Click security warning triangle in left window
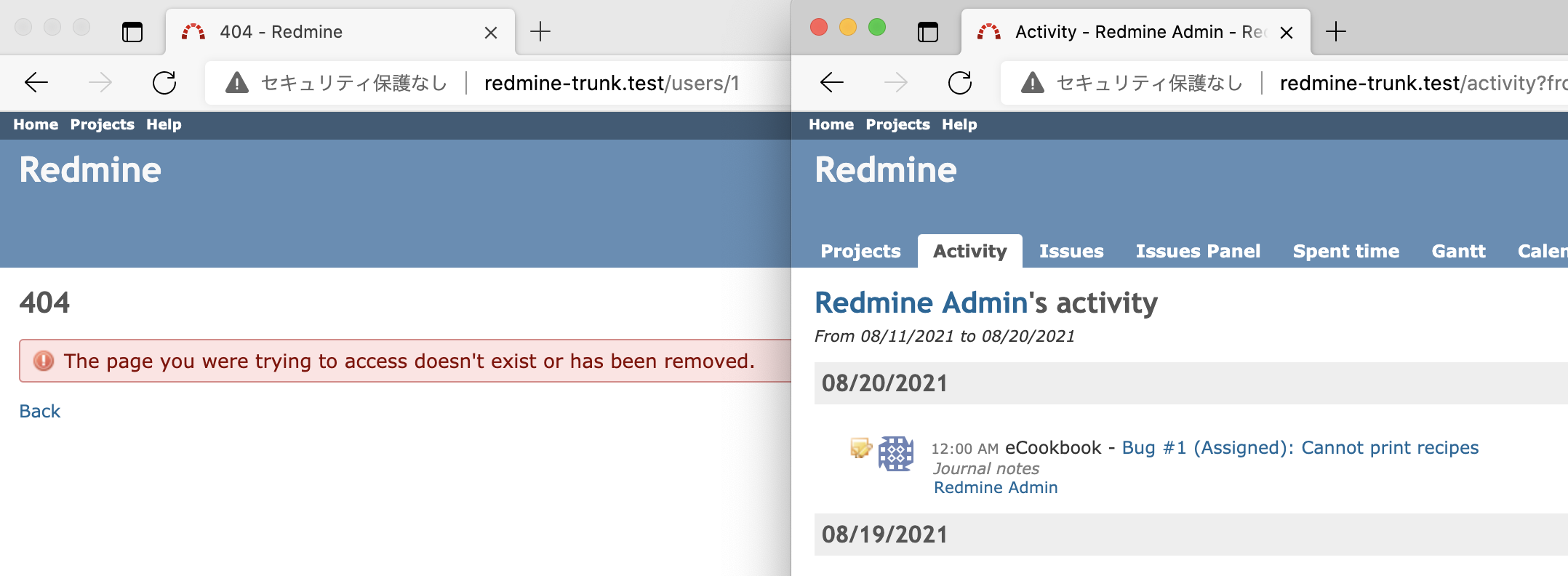Image resolution: width=1568 pixels, height=576 pixels. point(237,83)
